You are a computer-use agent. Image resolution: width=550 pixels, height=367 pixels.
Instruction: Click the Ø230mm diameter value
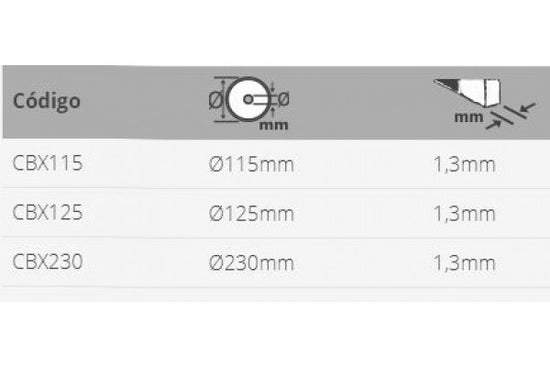point(251,263)
